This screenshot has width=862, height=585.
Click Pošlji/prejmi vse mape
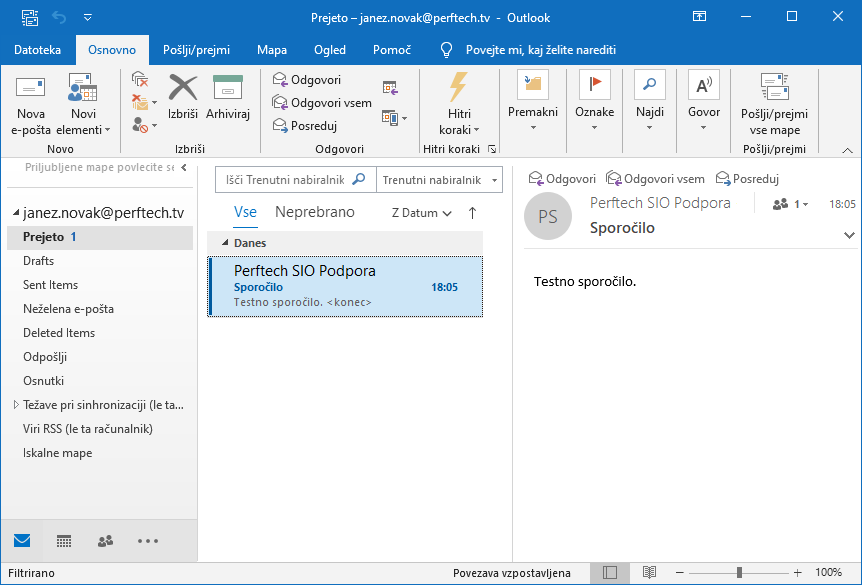pos(774,104)
